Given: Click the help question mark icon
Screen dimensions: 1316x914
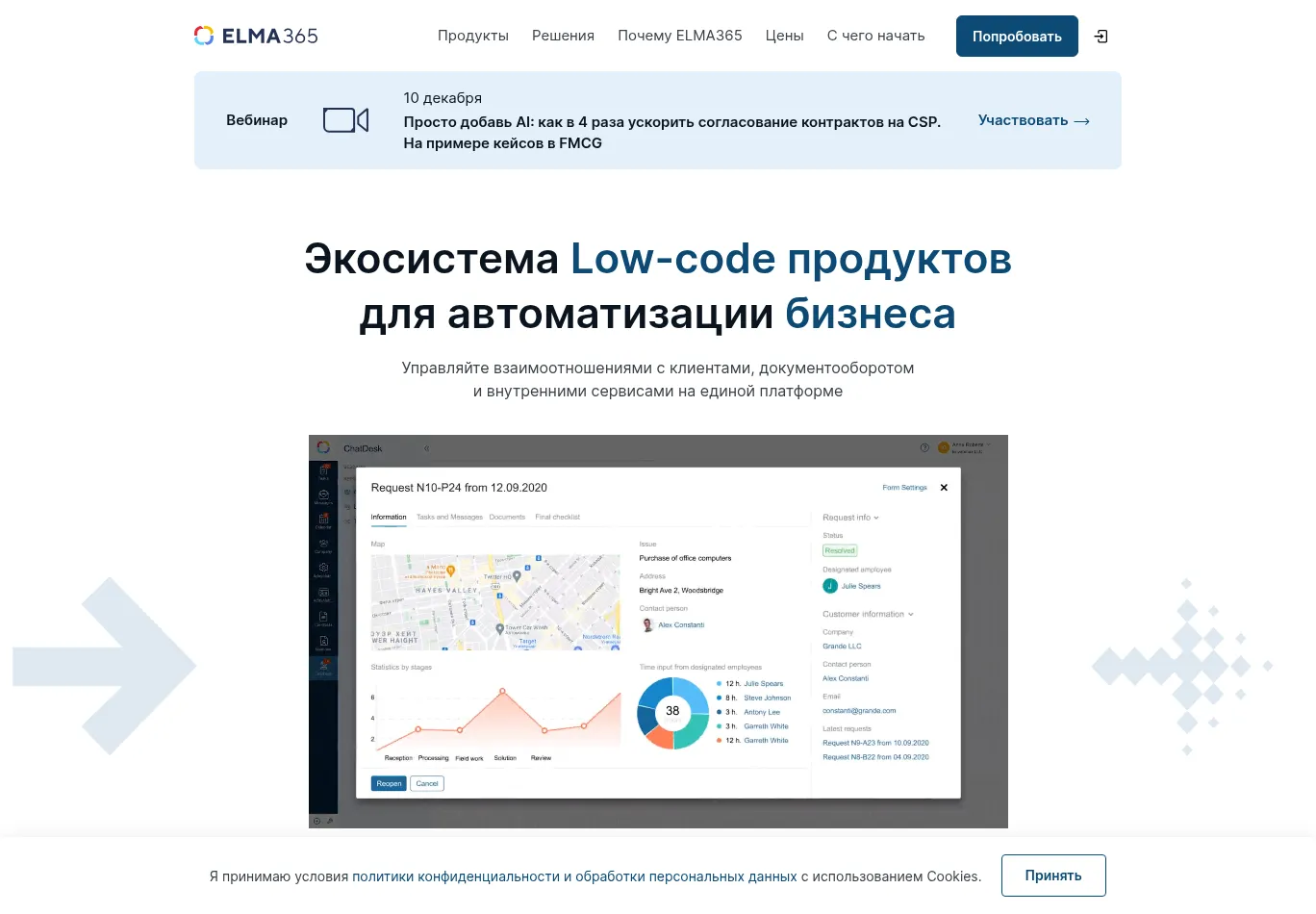Looking at the screenshot, I should (x=924, y=447).
